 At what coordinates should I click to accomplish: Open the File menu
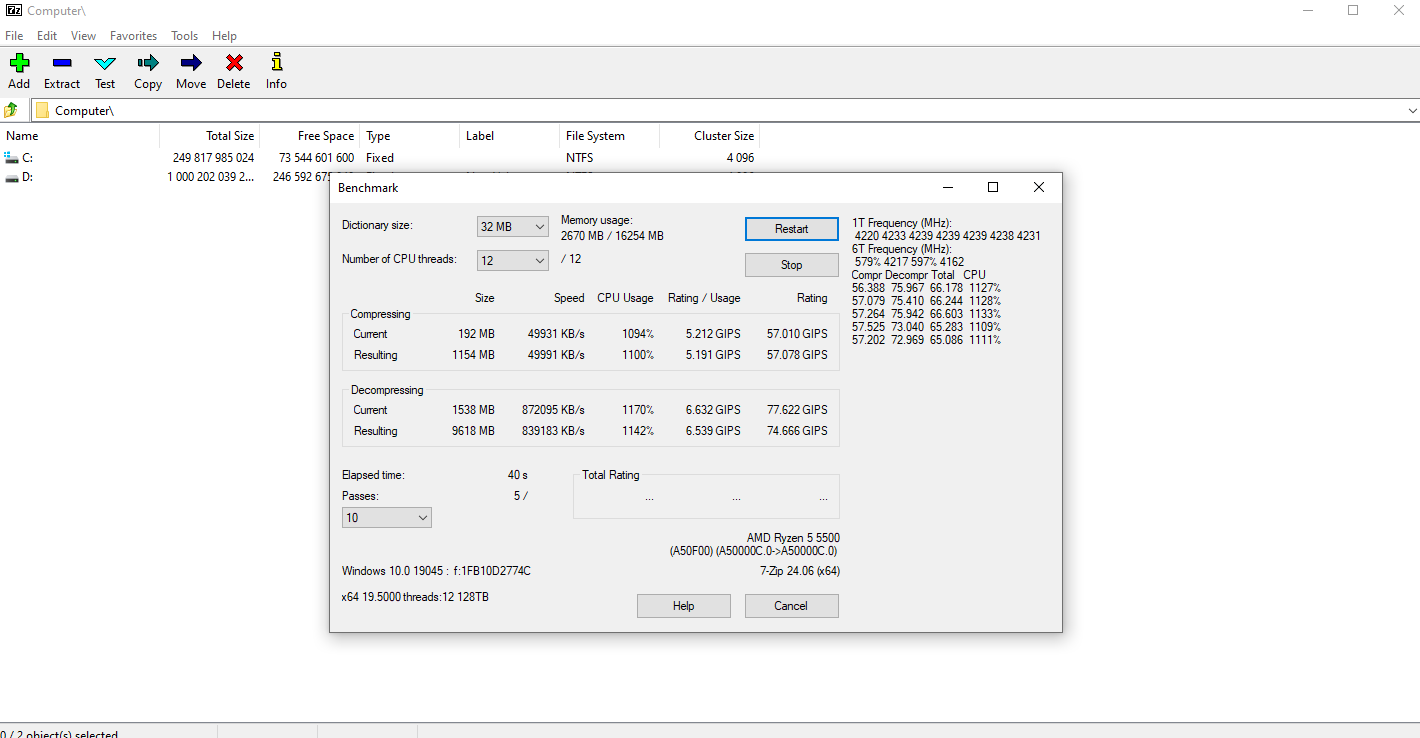[14, 35]
